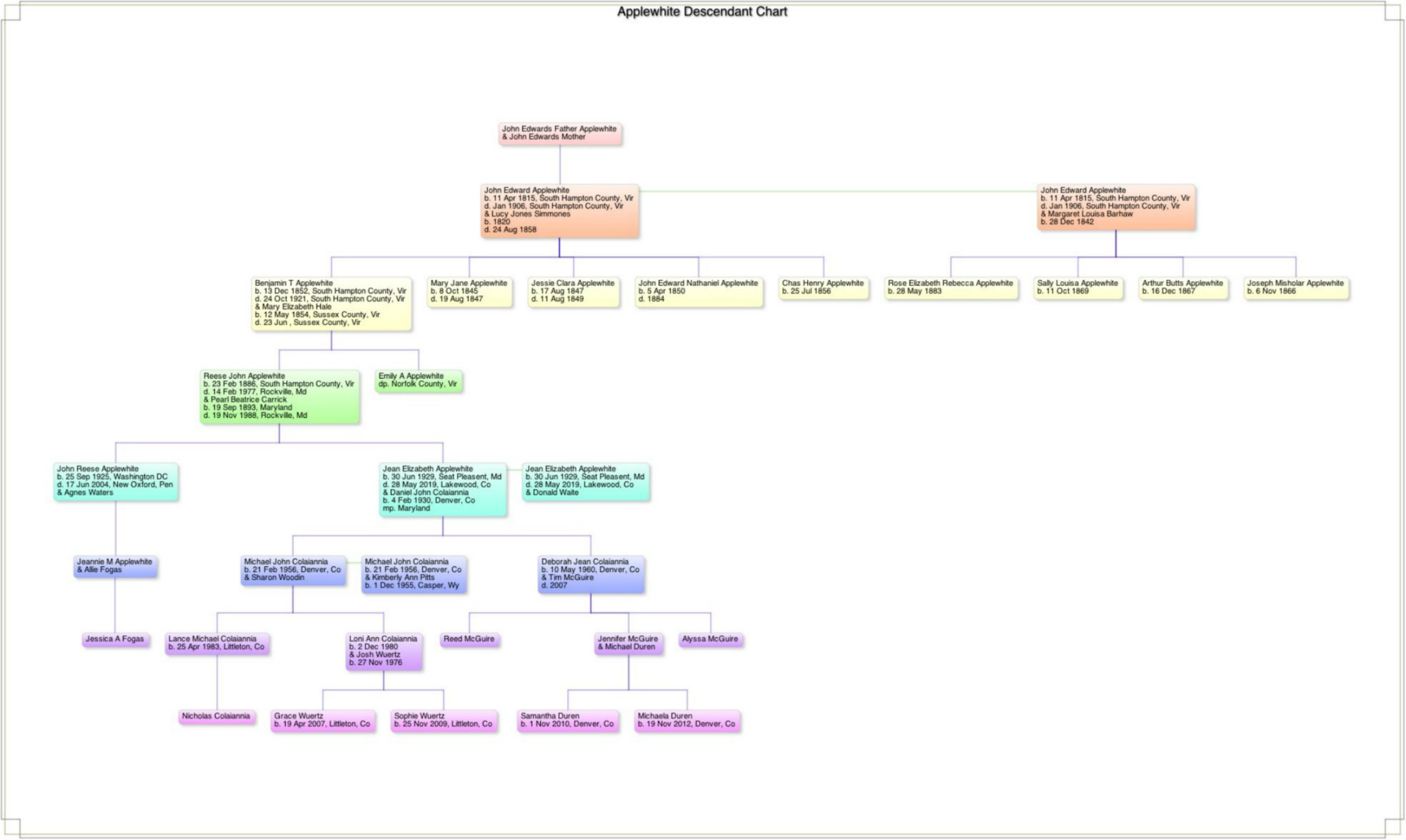1406x840 pixels.
Task: Select the John Edwards Father Applewhite box
Action: click(560, 134)
